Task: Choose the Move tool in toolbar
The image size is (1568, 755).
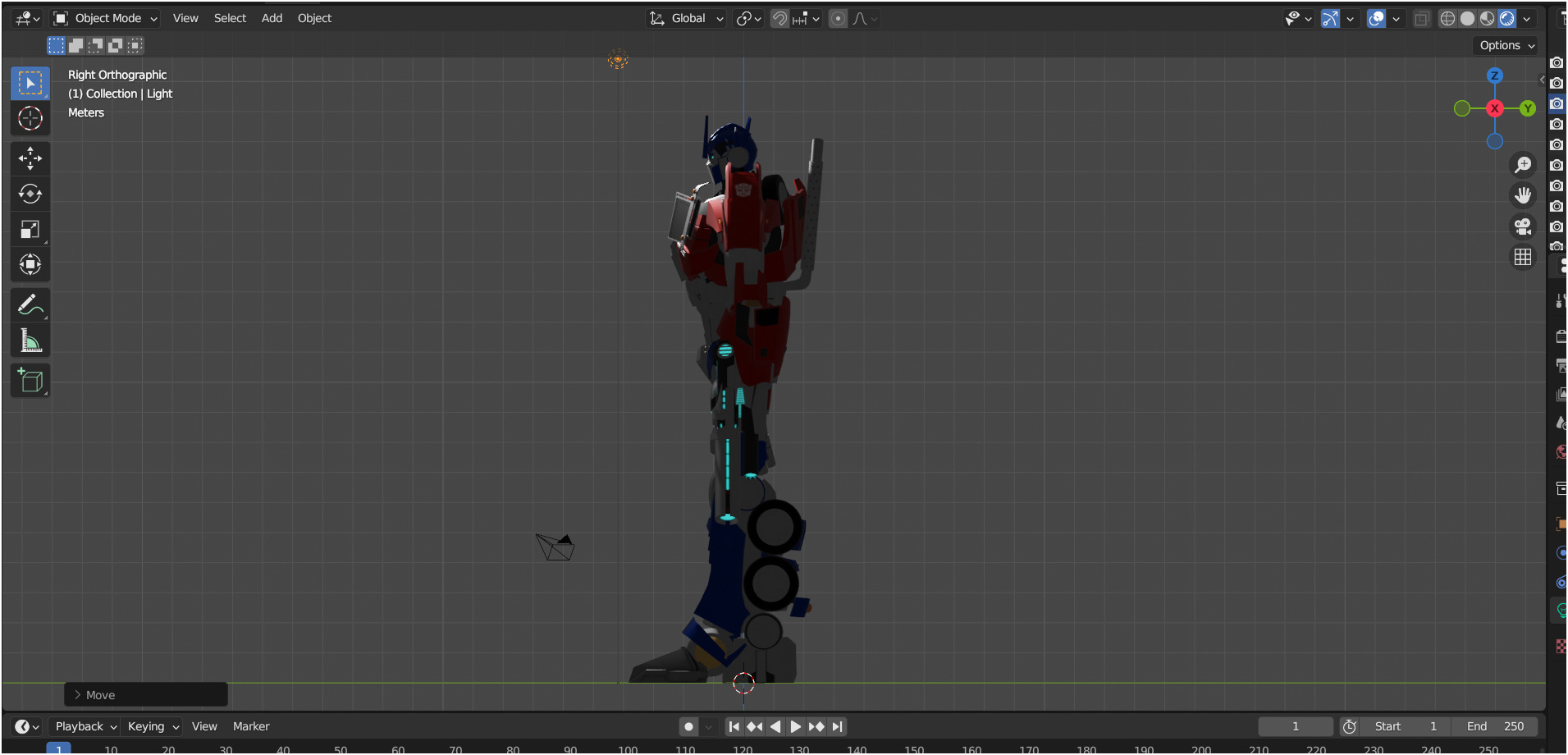Action: (x=30, y=158)
